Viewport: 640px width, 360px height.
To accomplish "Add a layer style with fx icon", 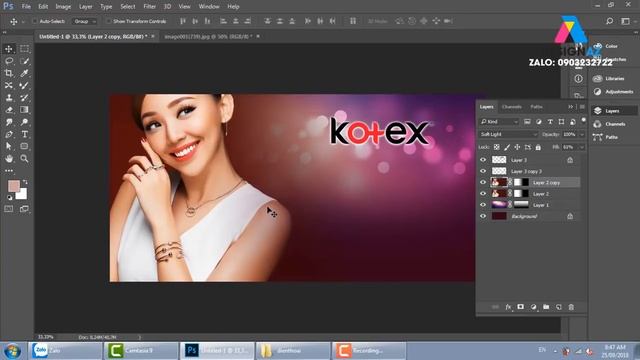I will 508,307.
